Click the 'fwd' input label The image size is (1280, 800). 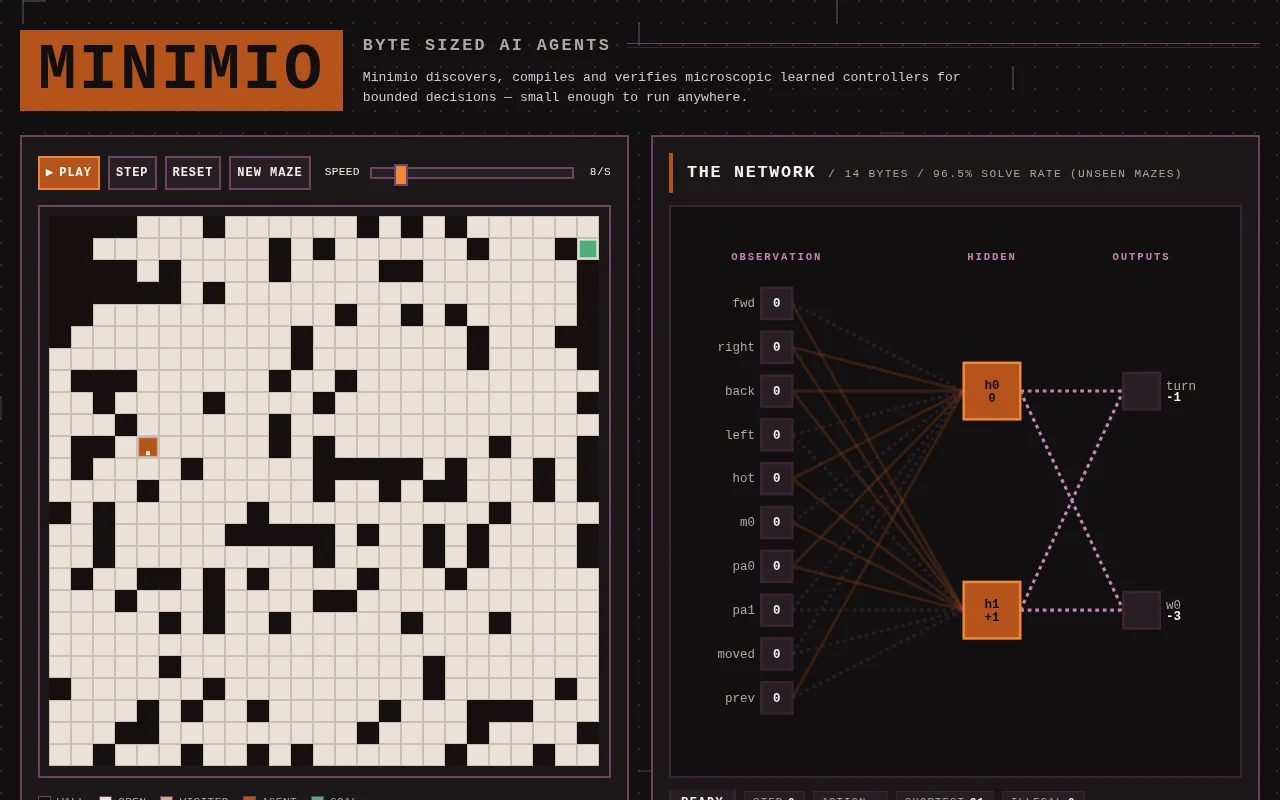(743, 303)
